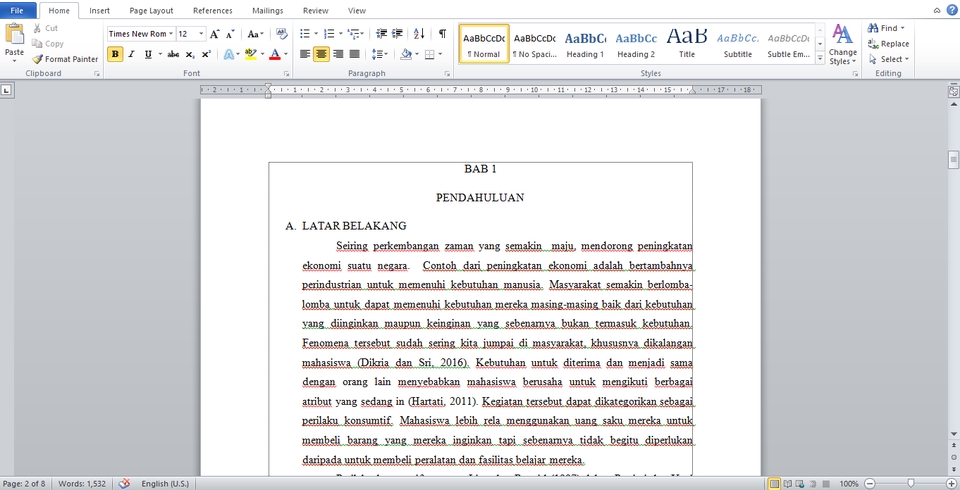Switch to Web Layout view icon
The height and width of the screenshot is (490, 960).
tap(800, 484)
